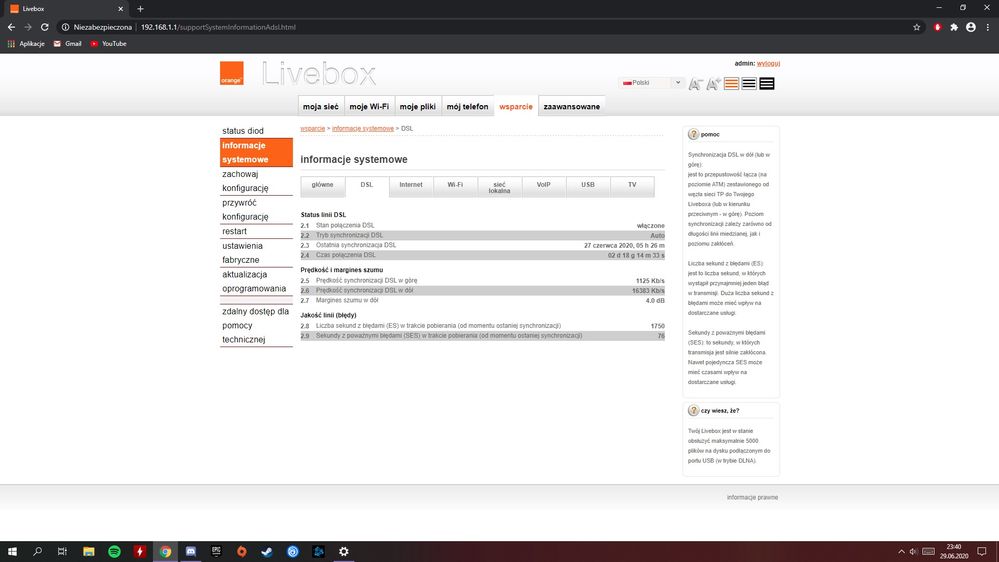The width and height of the screenshot is (999, 562).
Task: Click the wyloguj logout link
Action: click(x=768, y=63)
